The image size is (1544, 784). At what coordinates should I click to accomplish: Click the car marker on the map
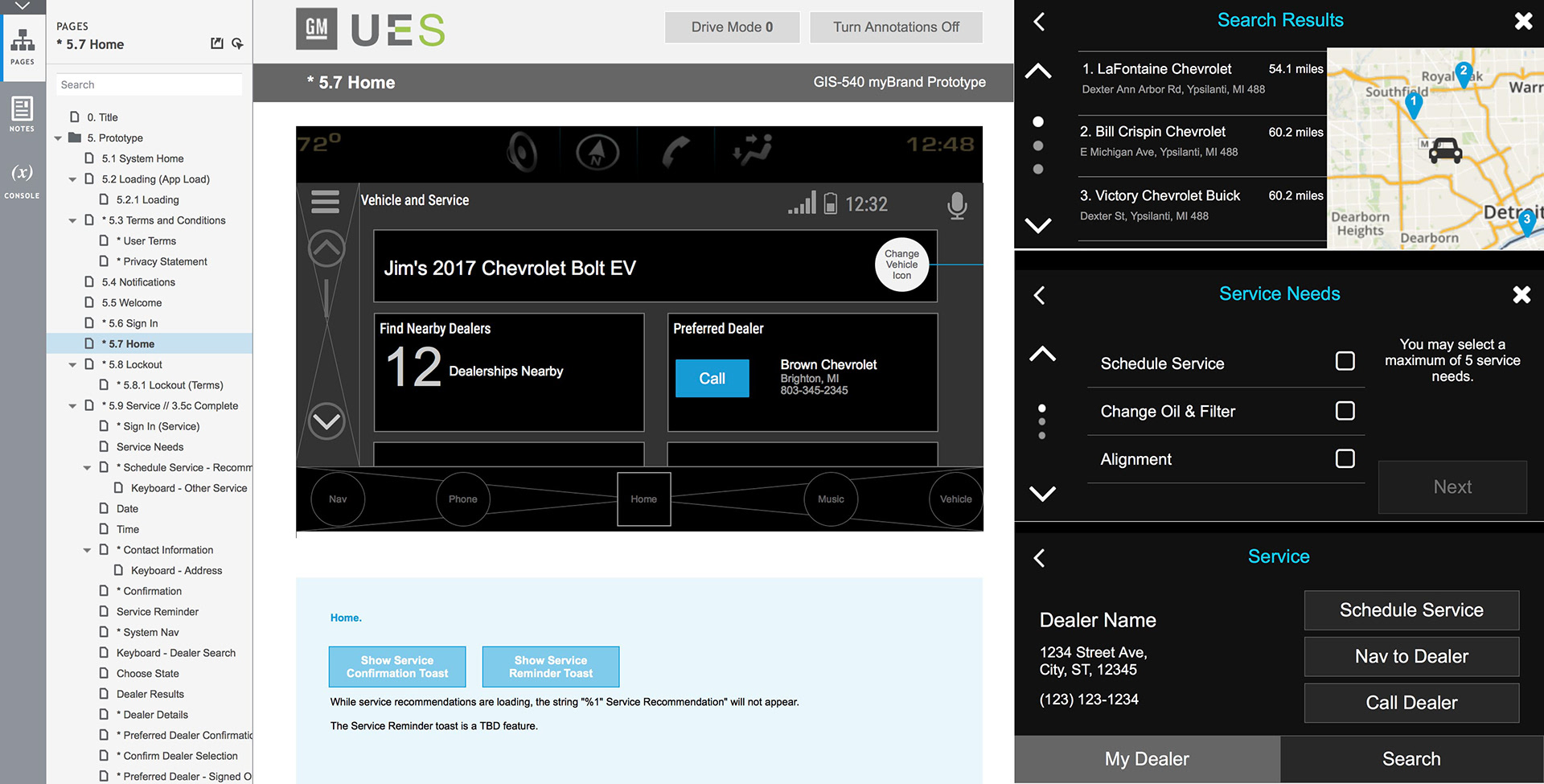point(1445,150)
